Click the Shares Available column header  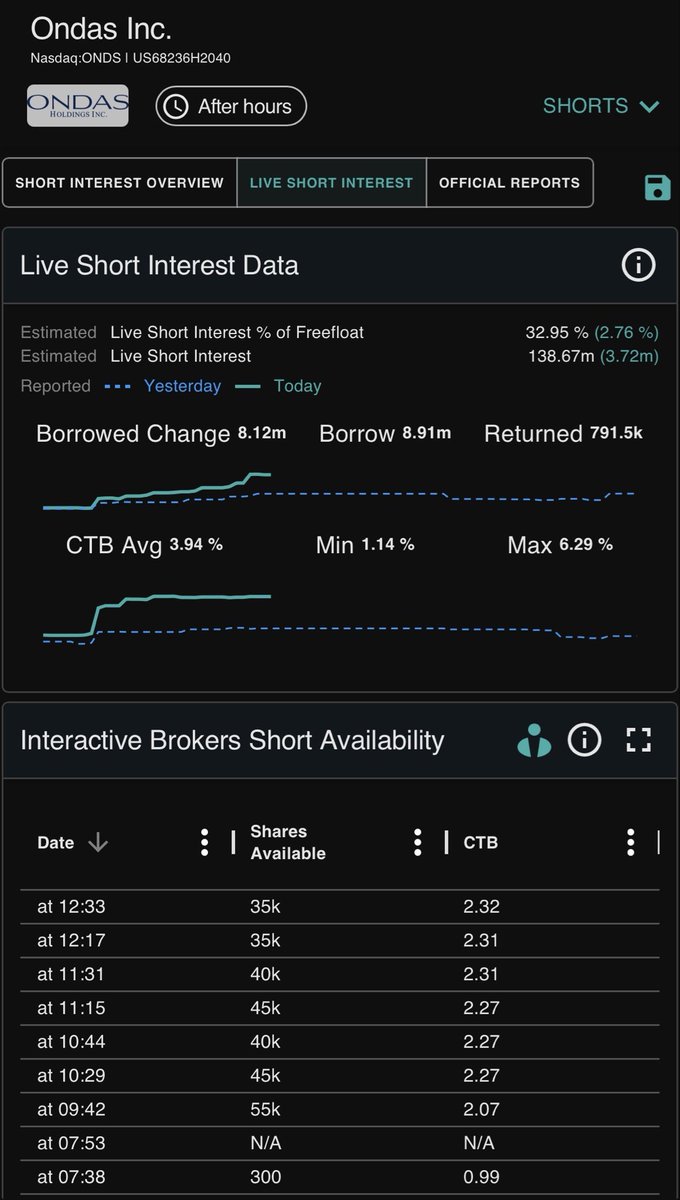(x=288, y=842)
